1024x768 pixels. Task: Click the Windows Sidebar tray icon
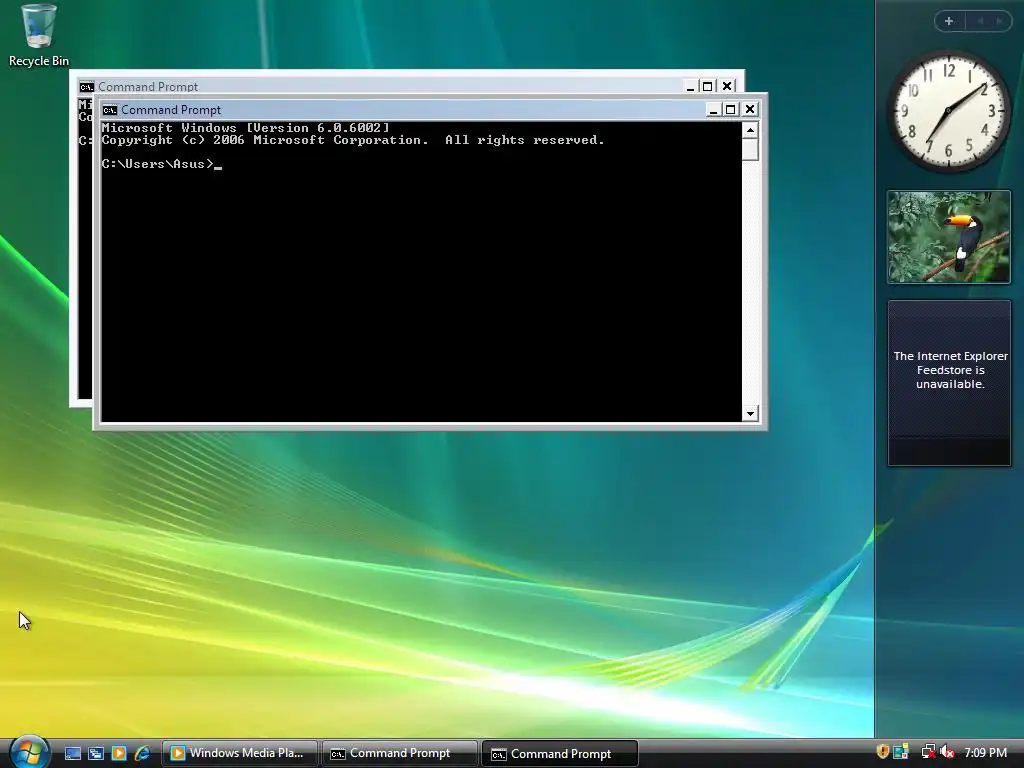click(901, 752)
